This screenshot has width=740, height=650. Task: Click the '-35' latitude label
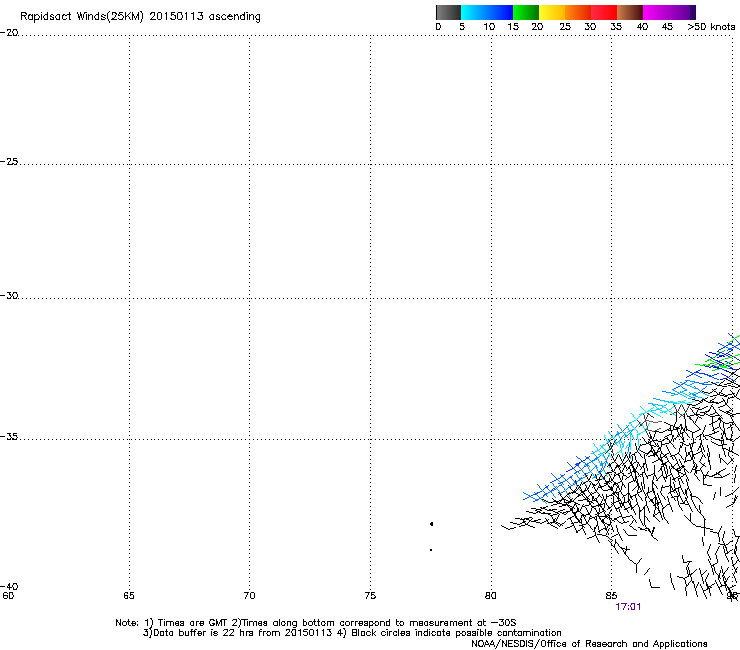(x=9, y=436)
